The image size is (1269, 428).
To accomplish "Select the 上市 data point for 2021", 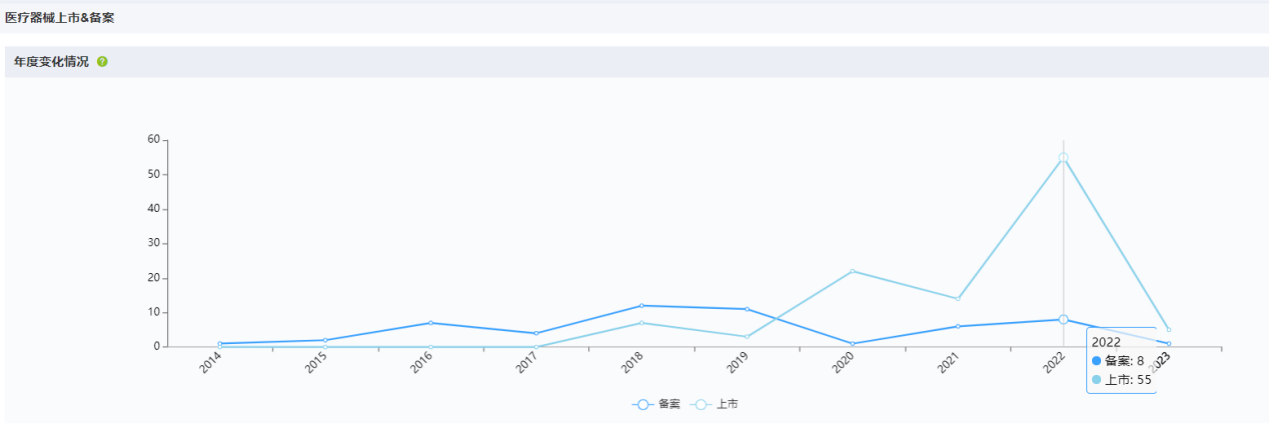I will pyautogui.click(x=958, y=299).
